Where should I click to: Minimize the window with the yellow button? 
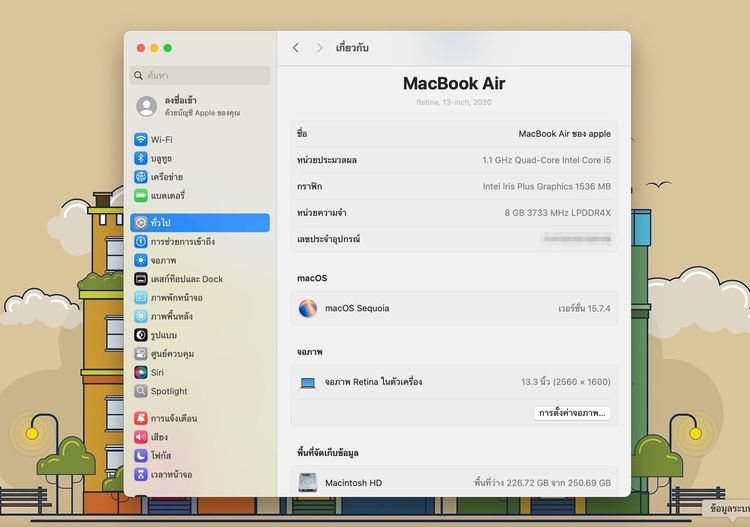click(x=154, y=48)
